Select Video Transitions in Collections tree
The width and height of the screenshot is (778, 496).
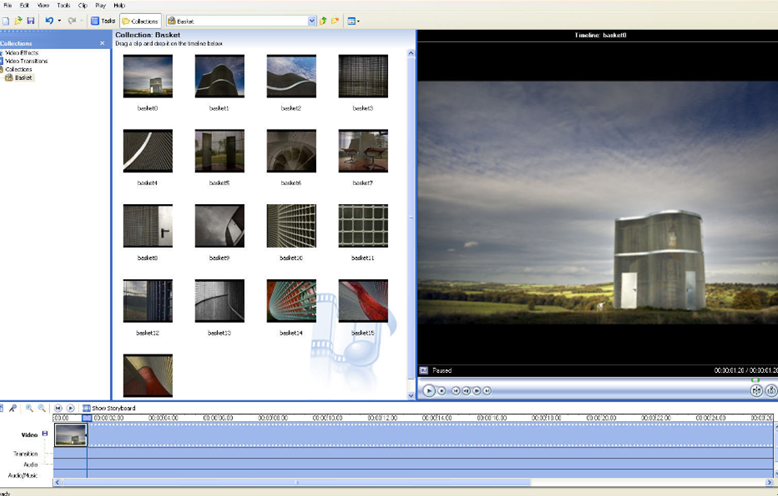(x=26, y=61)
